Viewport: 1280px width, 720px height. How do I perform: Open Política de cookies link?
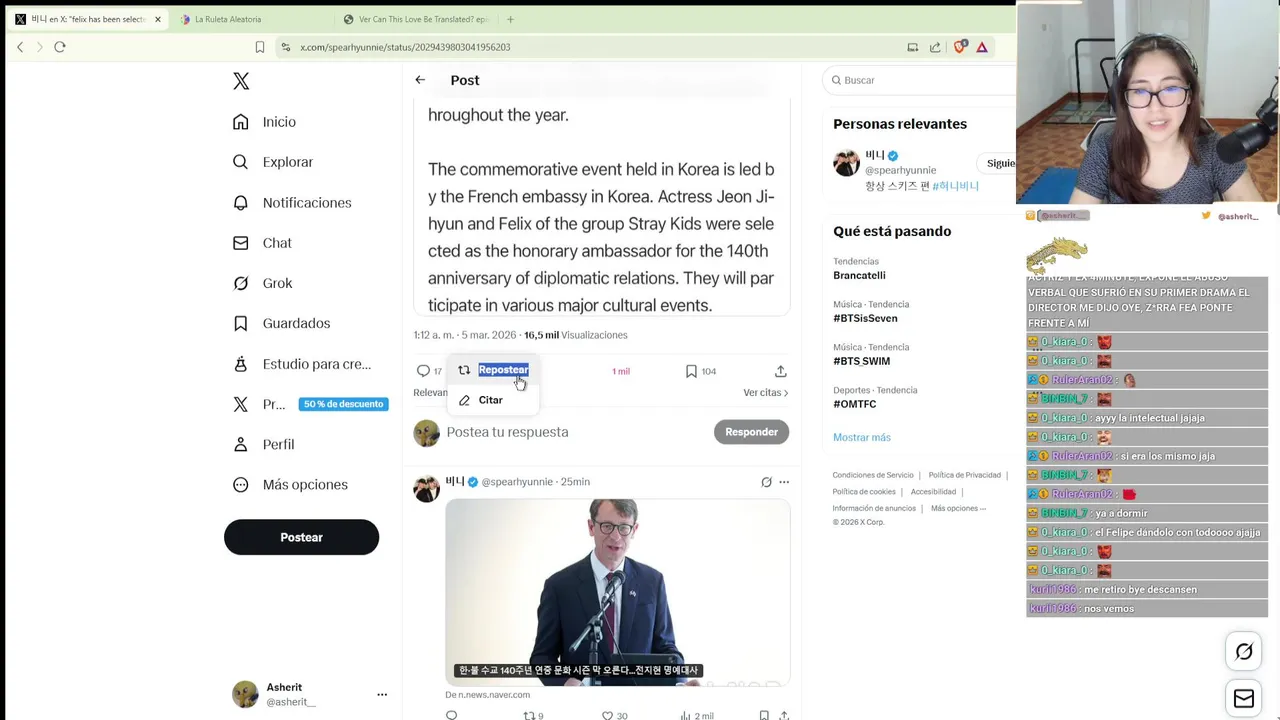pyautogui.click(x=863, y=492)
